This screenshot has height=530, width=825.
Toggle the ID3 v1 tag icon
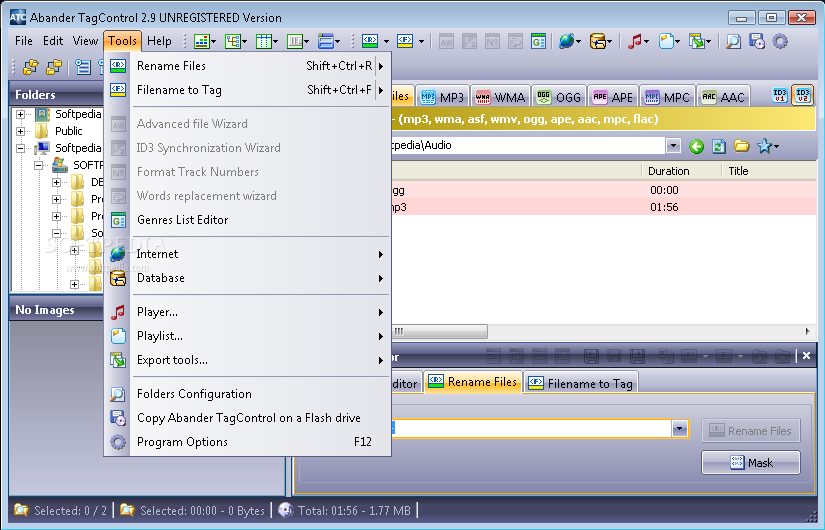coord(780,95)
